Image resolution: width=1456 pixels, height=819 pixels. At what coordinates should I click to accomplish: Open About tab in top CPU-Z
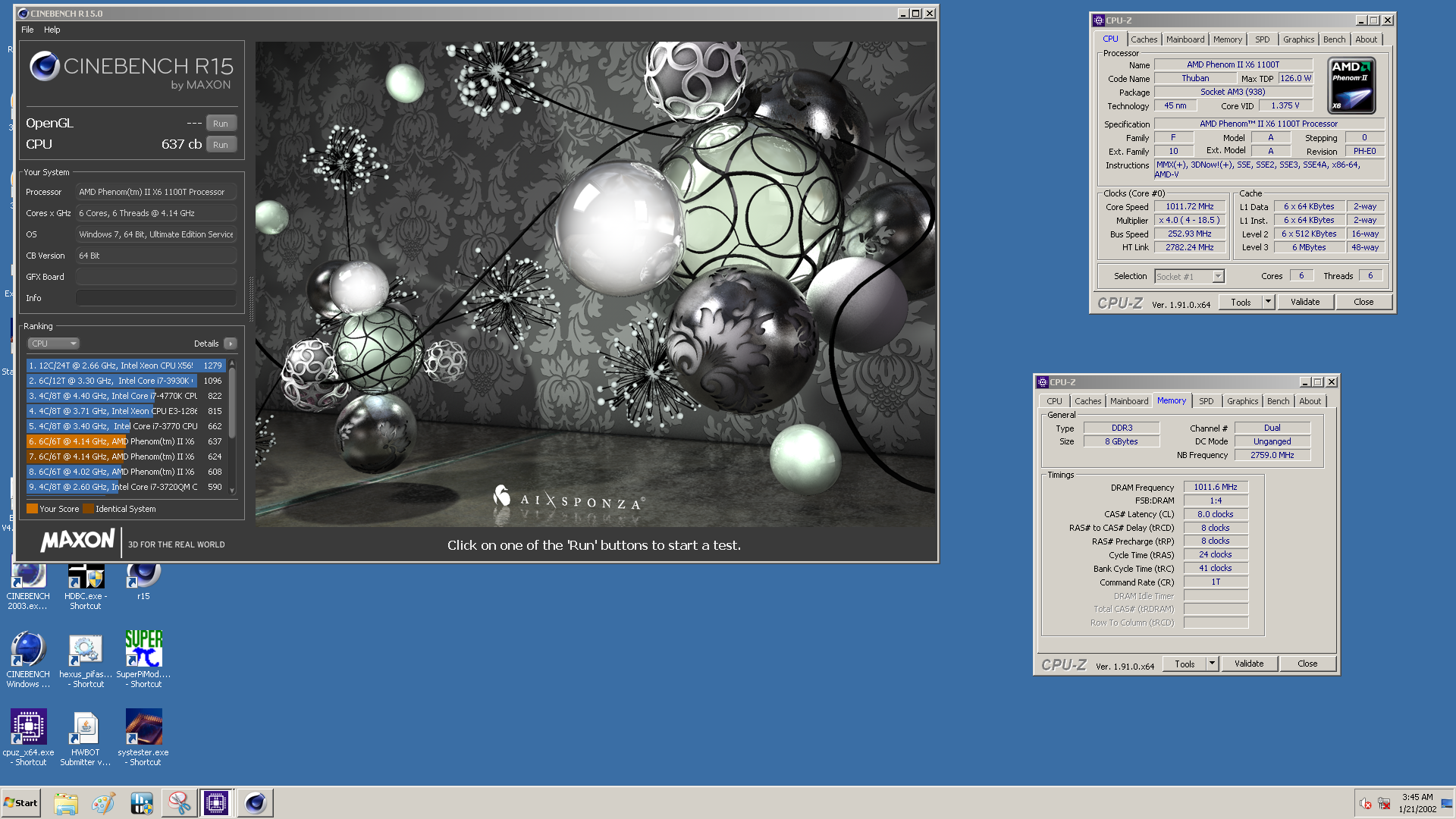pos(1367,39)
